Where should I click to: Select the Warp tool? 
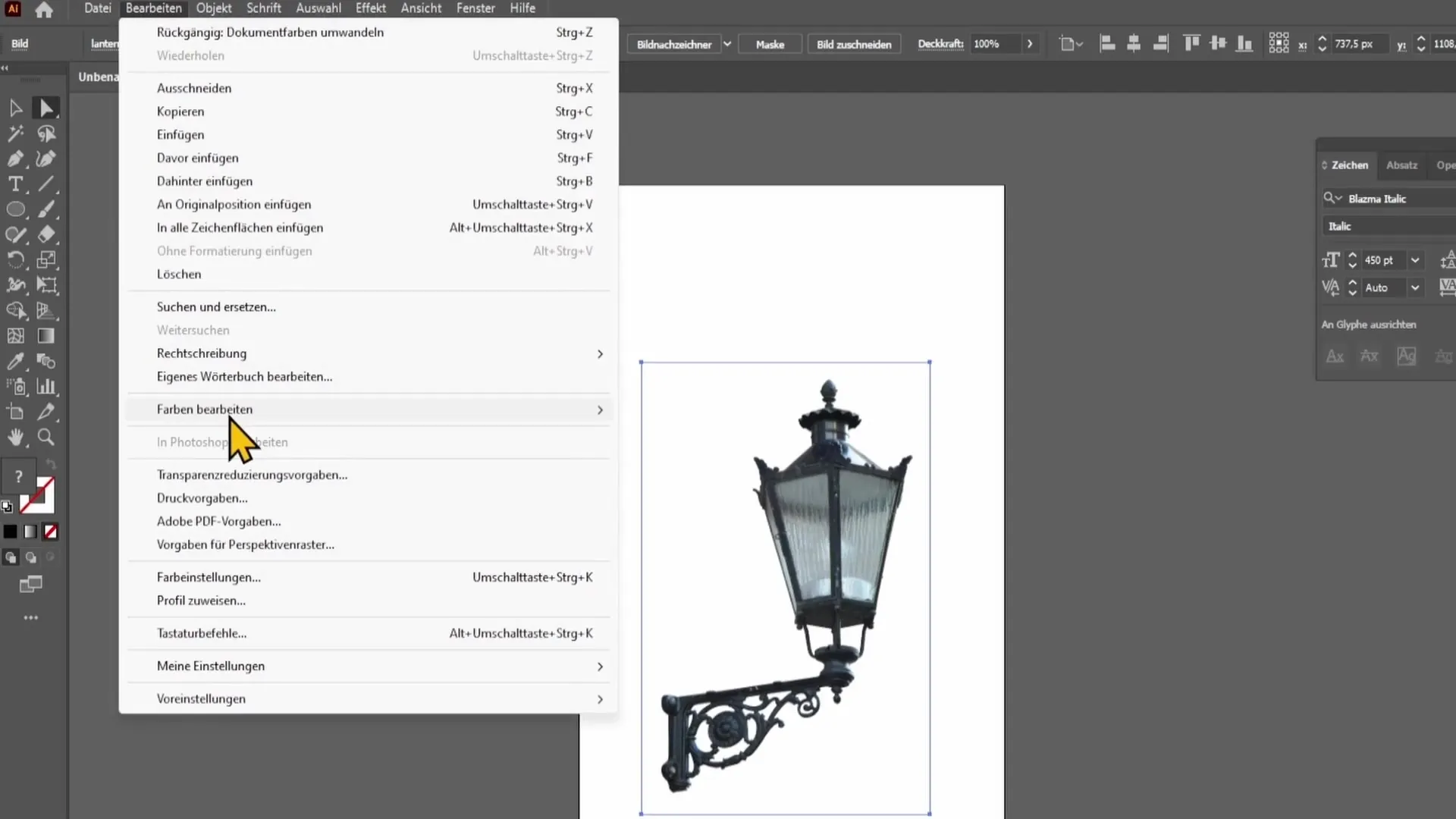(15, 286)
